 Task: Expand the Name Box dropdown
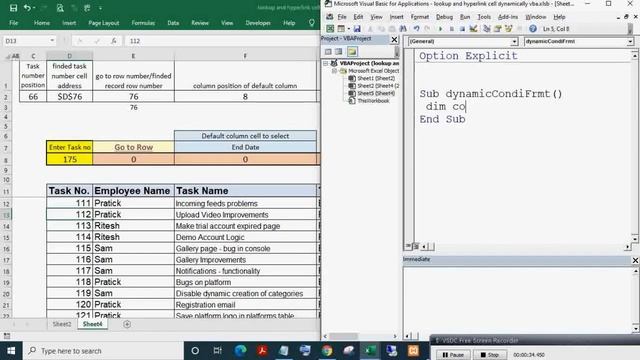tap(52, 40)
